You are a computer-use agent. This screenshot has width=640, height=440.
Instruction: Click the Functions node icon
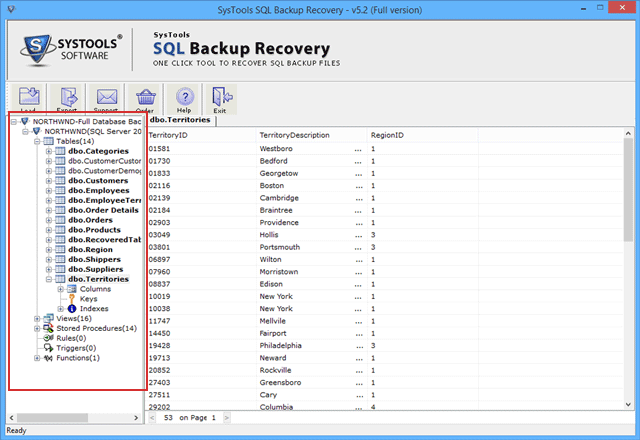point(49,358)
